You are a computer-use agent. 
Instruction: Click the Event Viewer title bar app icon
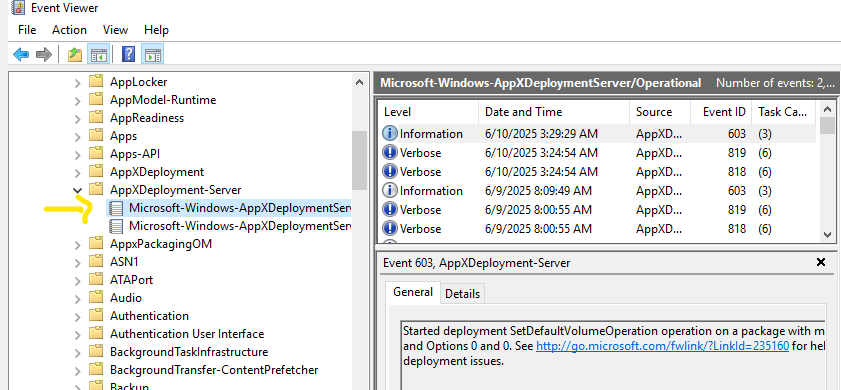point(18,8)
